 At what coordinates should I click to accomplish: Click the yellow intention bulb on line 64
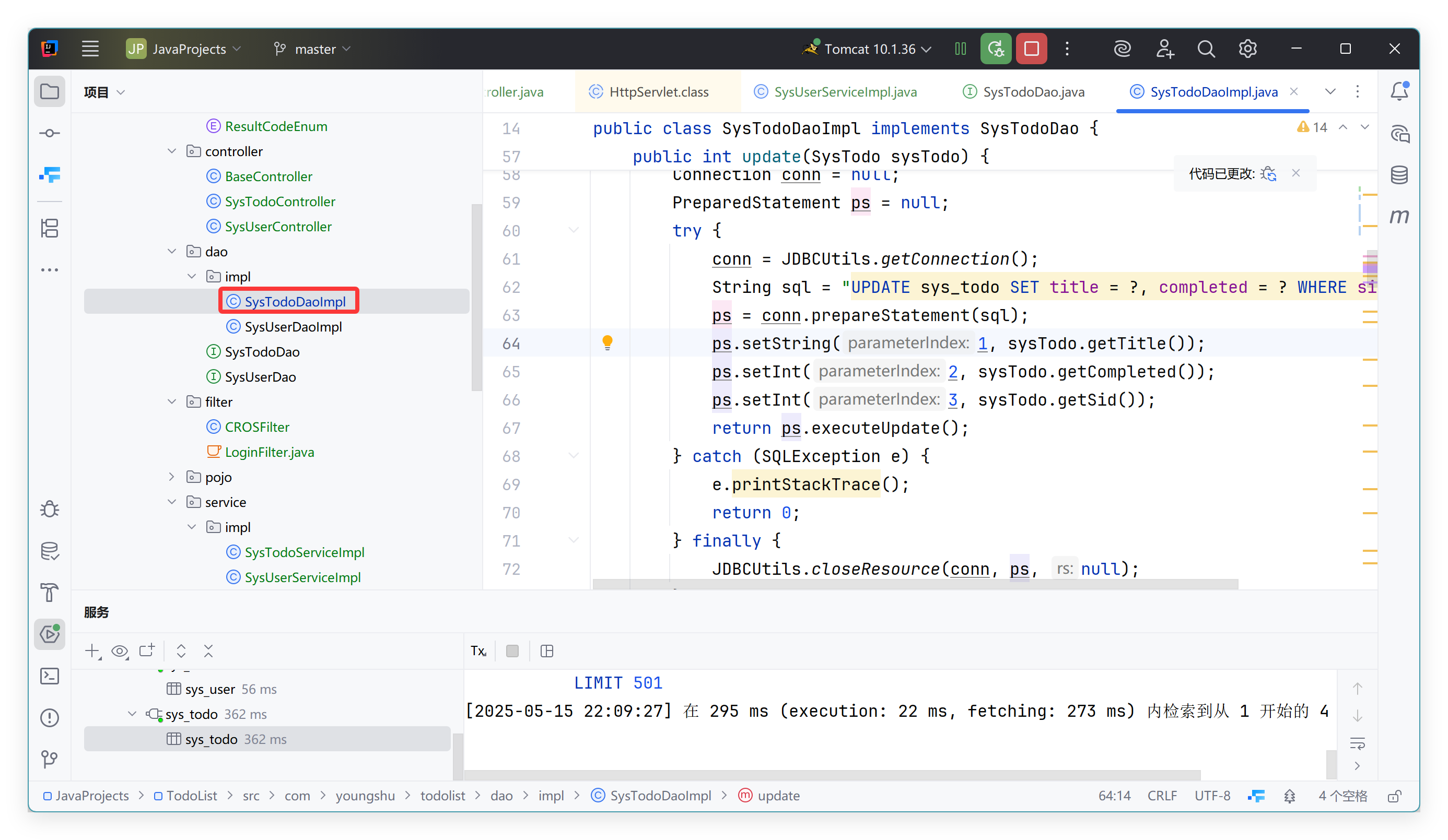pyautogui.click(x=608, y=343)
